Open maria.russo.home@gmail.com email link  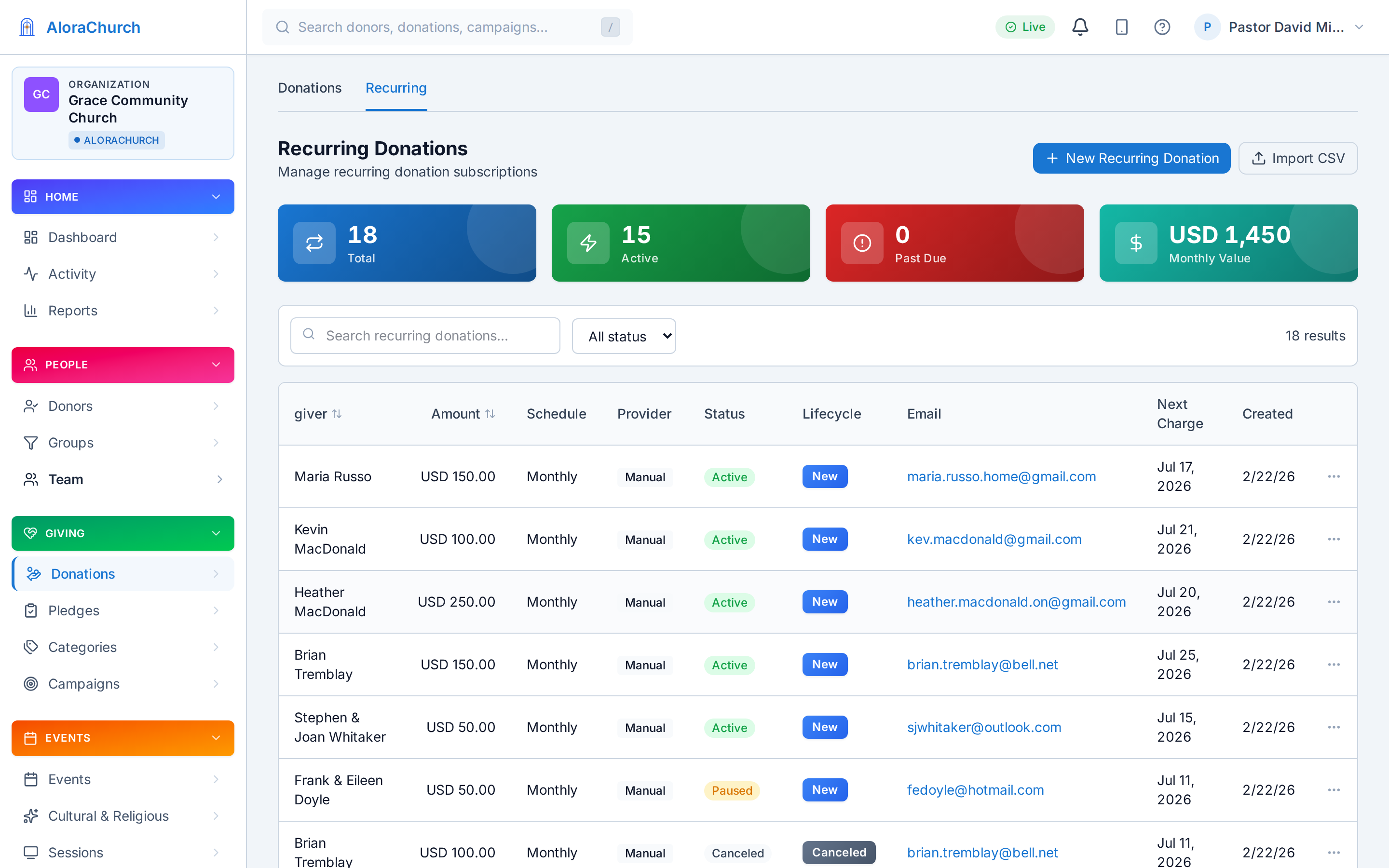click(1001, 476)
